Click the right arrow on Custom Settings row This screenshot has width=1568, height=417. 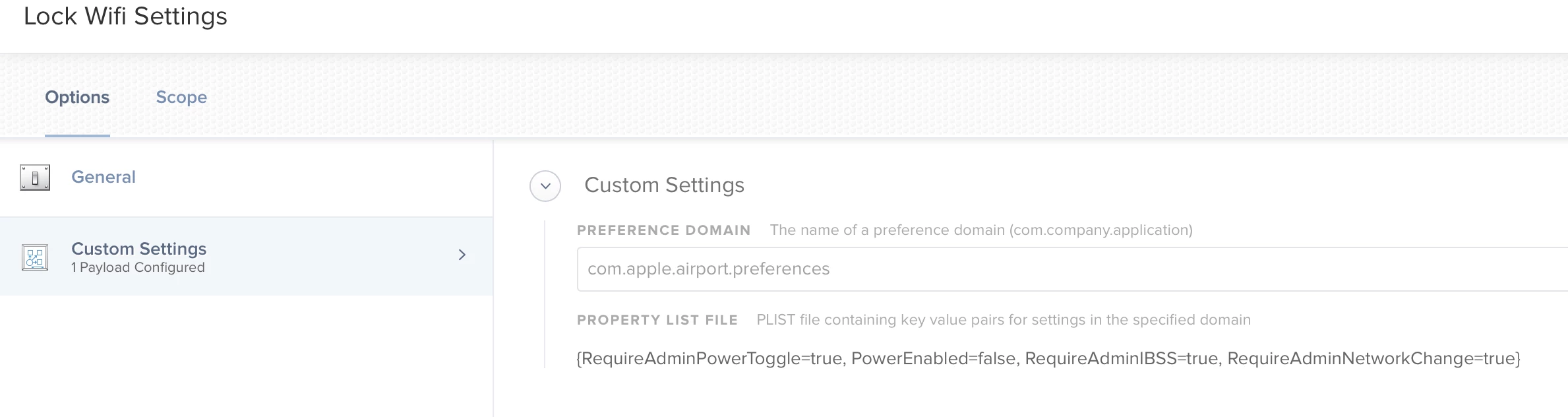tap(462, 255)
